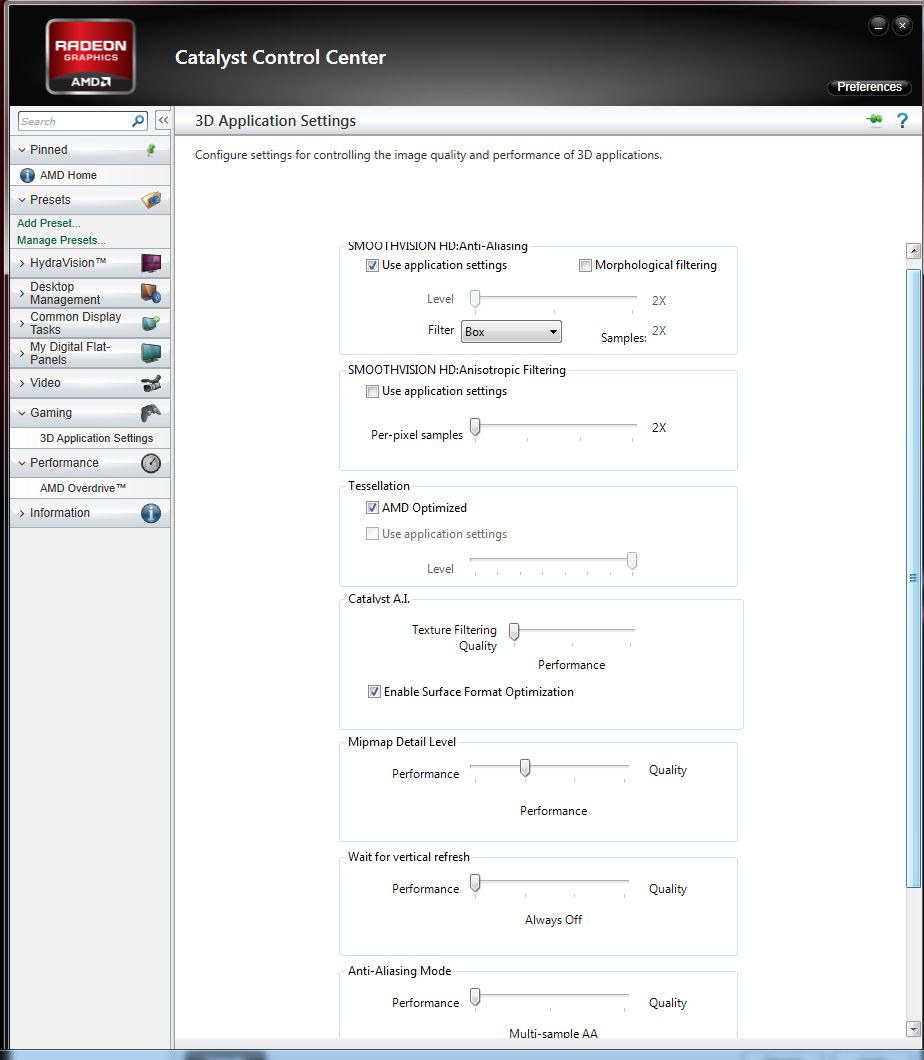924x1060 pixels.
Task: Open help with the question mark icon
Action: point(902,120)
